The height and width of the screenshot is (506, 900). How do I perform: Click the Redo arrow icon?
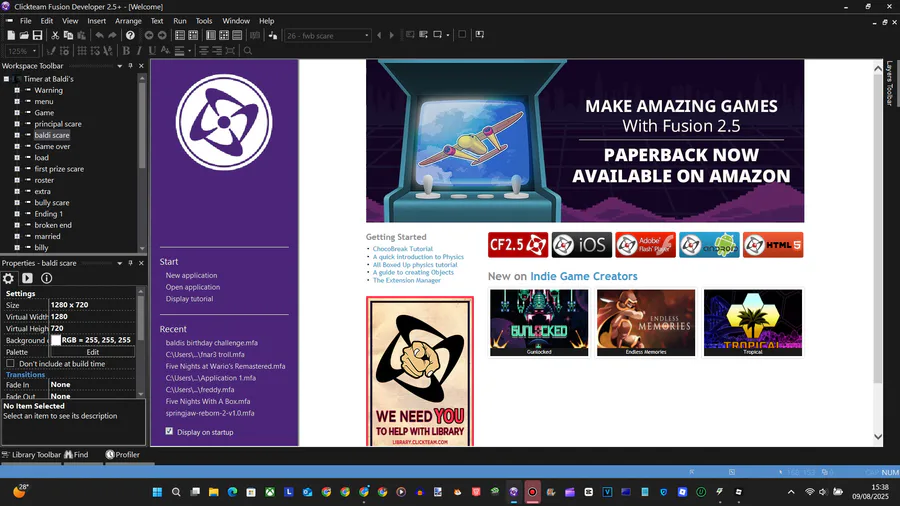coord(112,36)
